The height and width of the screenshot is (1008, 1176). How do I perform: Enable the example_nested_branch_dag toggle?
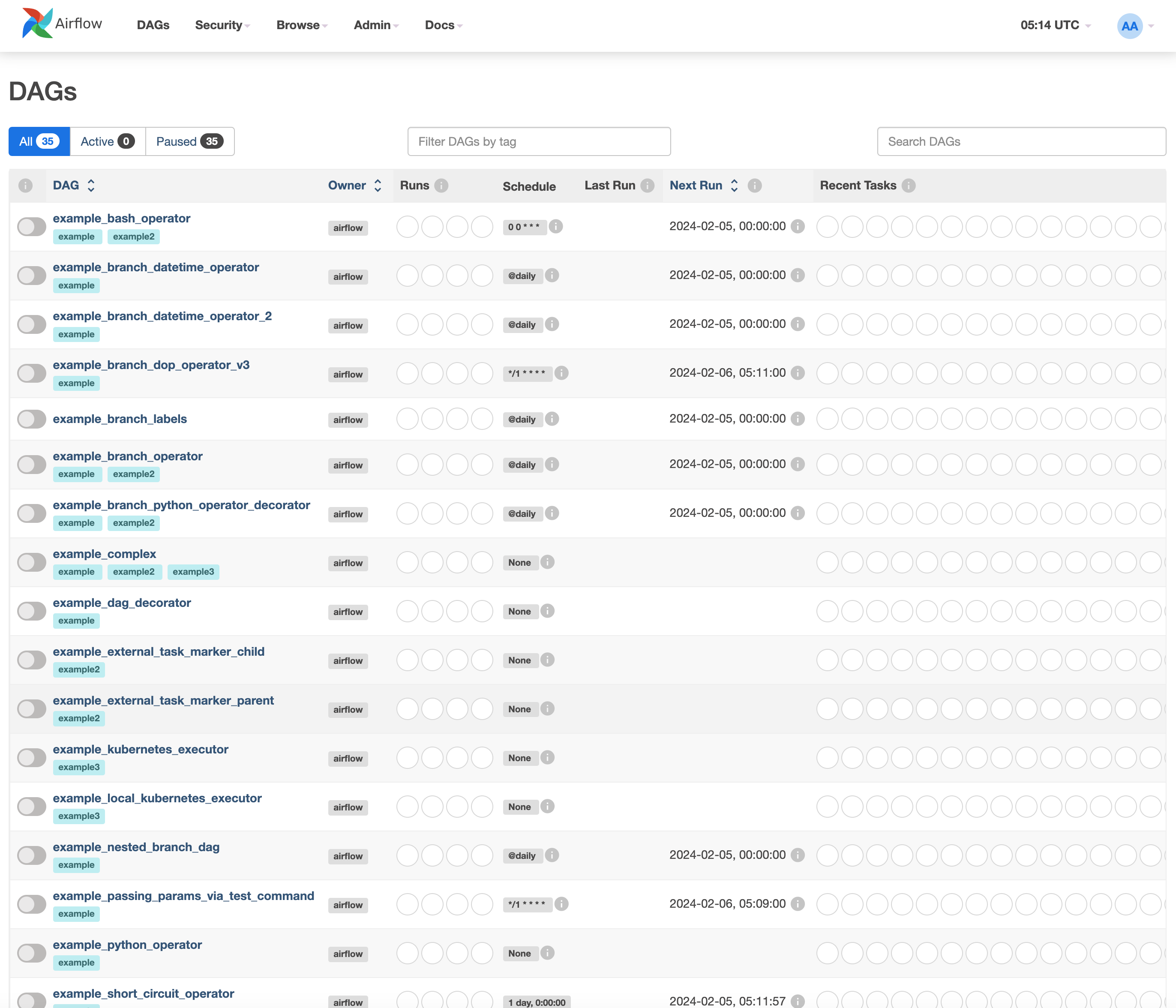(32, 855)
